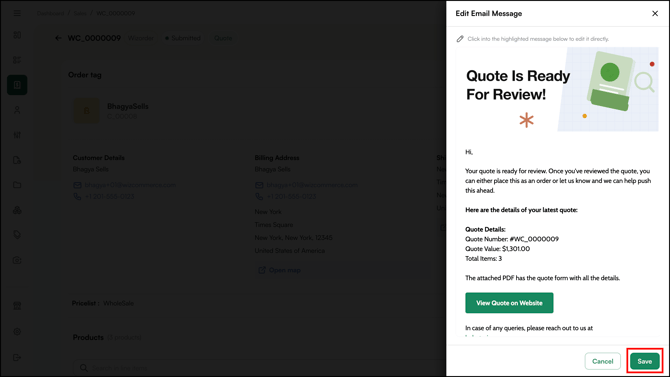
Task: Click the billing phone number +1 201-555-0123
Action: [x=291, y=197]
